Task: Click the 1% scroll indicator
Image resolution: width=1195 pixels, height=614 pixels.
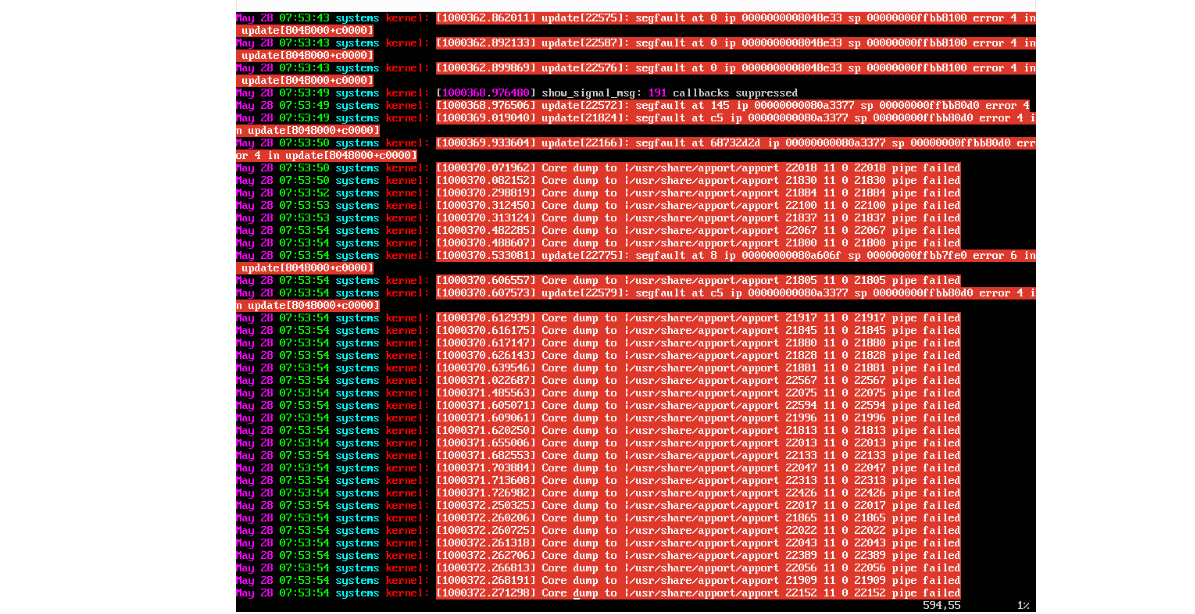Action: [1024, 606]
